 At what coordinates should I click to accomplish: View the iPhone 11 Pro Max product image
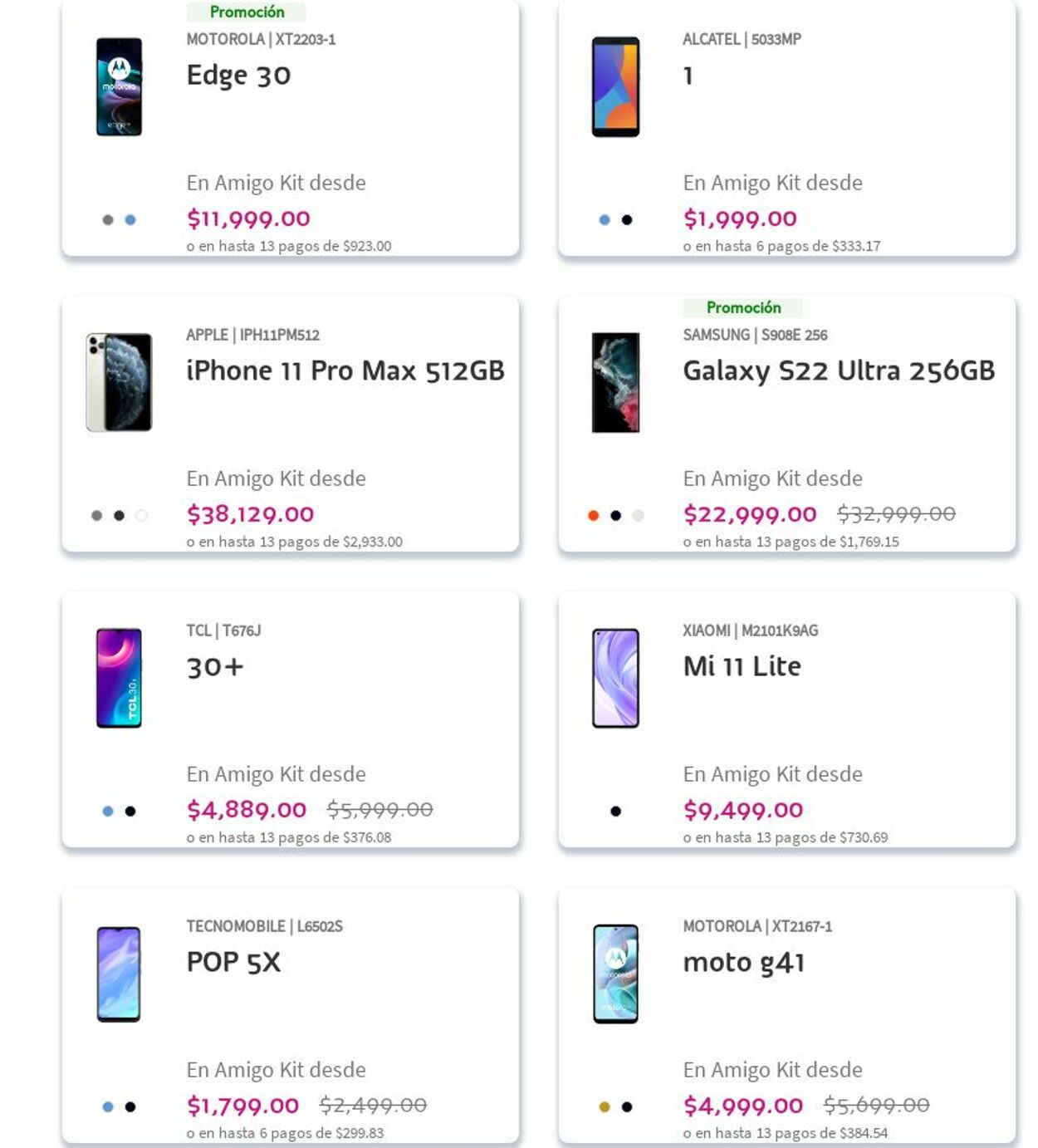[x=119, y=382]
